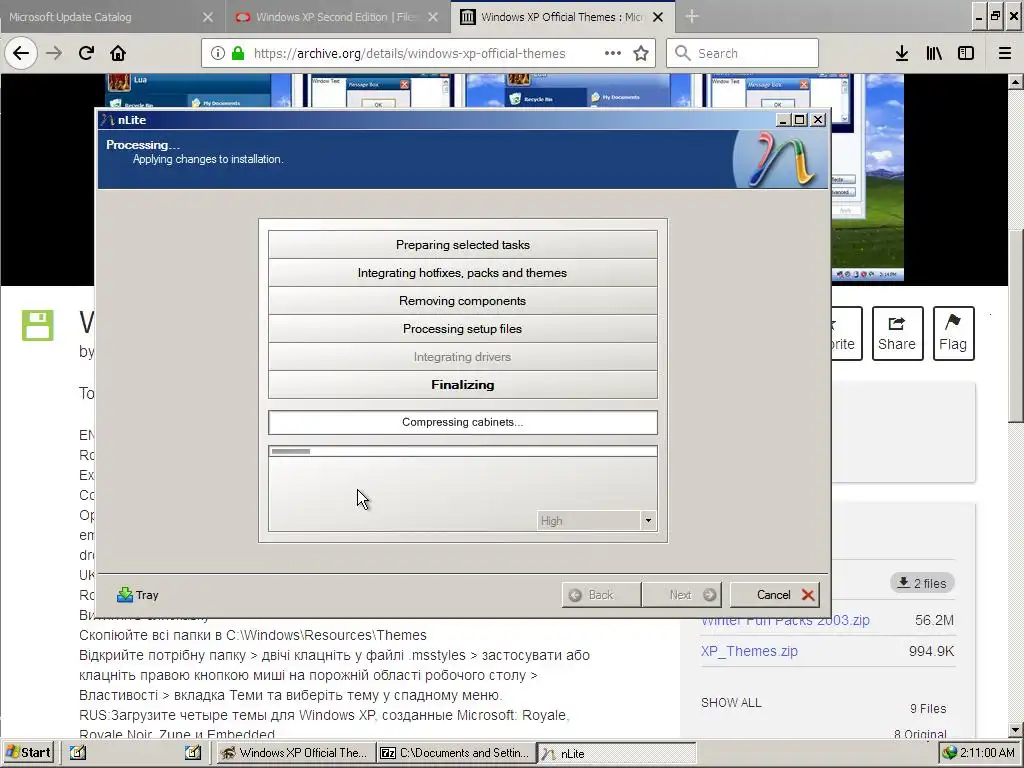Click the nLite compression progress bar
The image size is (1024, 768).
click(x=462, y=451)
